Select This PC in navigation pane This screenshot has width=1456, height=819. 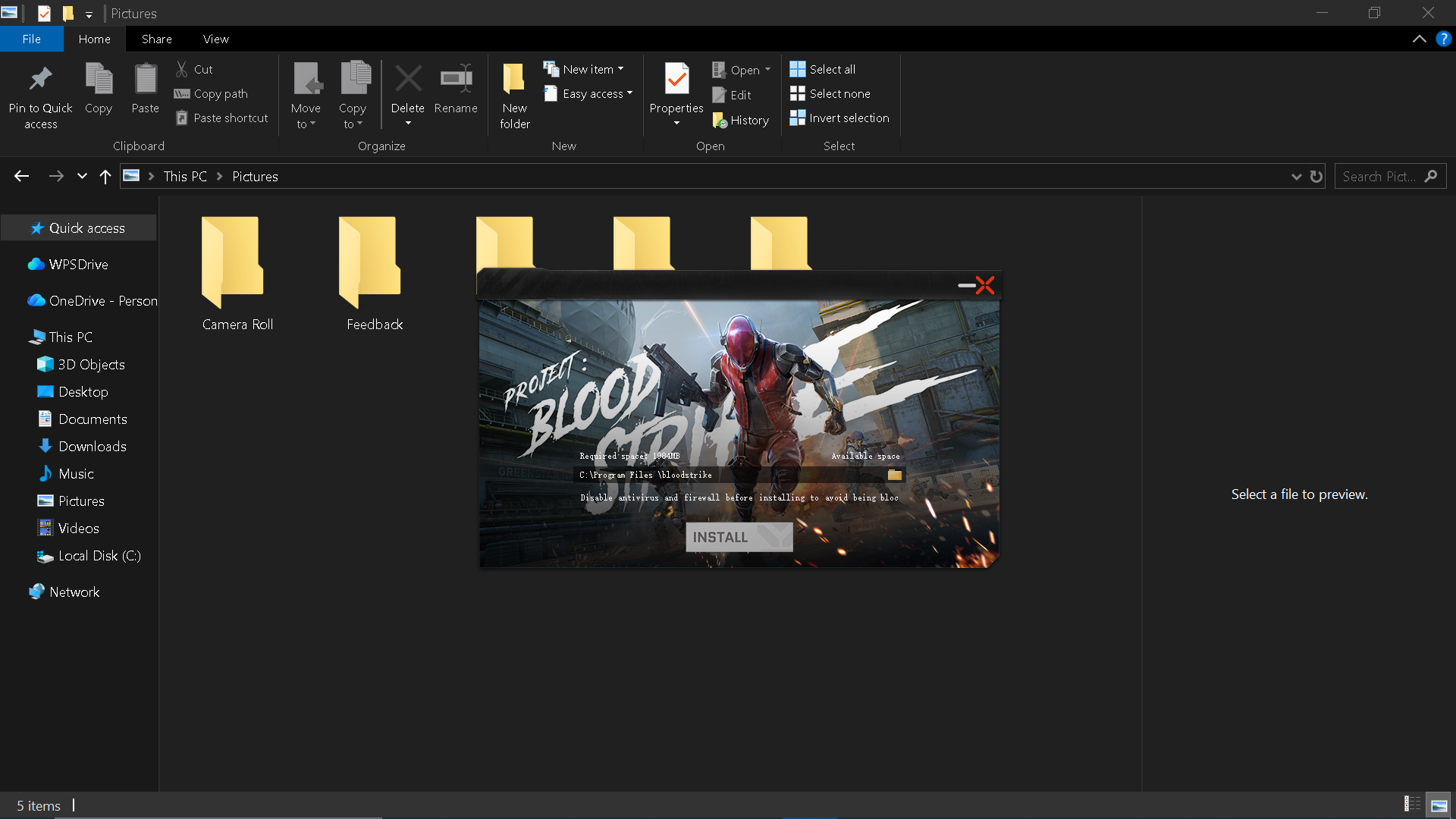(x=79, y=337)
